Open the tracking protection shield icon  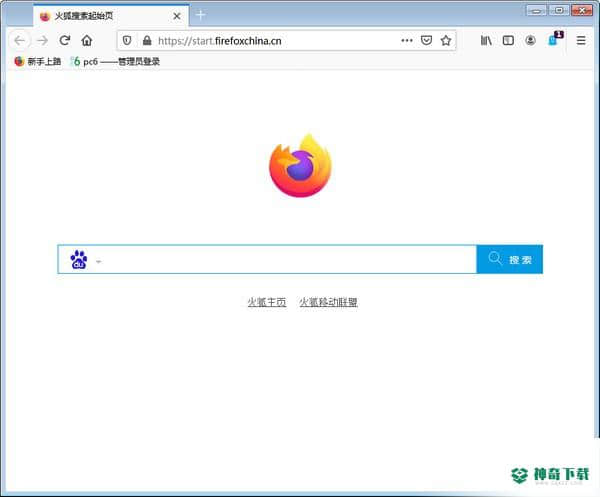(127, 40)
